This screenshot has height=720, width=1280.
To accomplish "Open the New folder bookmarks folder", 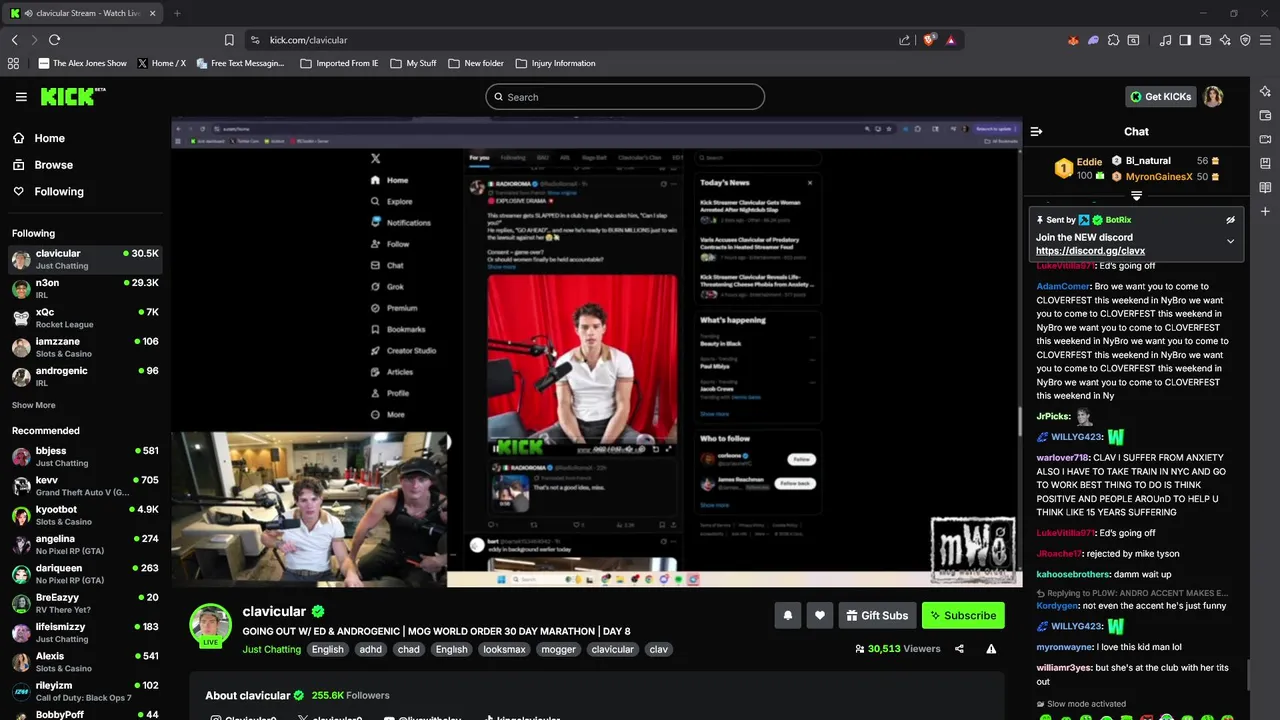I will point(476,63).
